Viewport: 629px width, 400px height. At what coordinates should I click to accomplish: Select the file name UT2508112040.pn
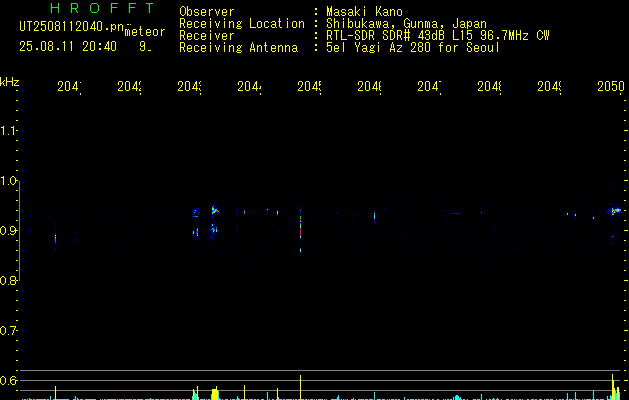(x=71, y=27)
